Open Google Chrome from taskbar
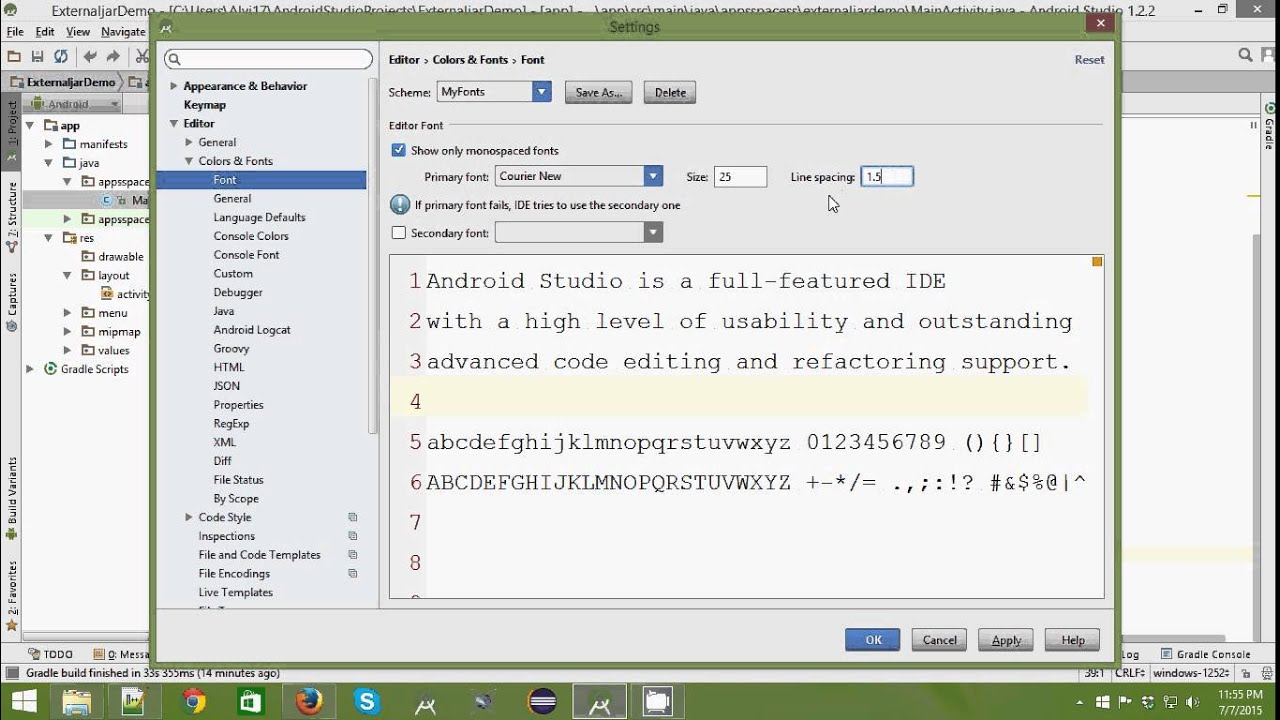The height and width of the screenshot is (720, 1280). 194,702
